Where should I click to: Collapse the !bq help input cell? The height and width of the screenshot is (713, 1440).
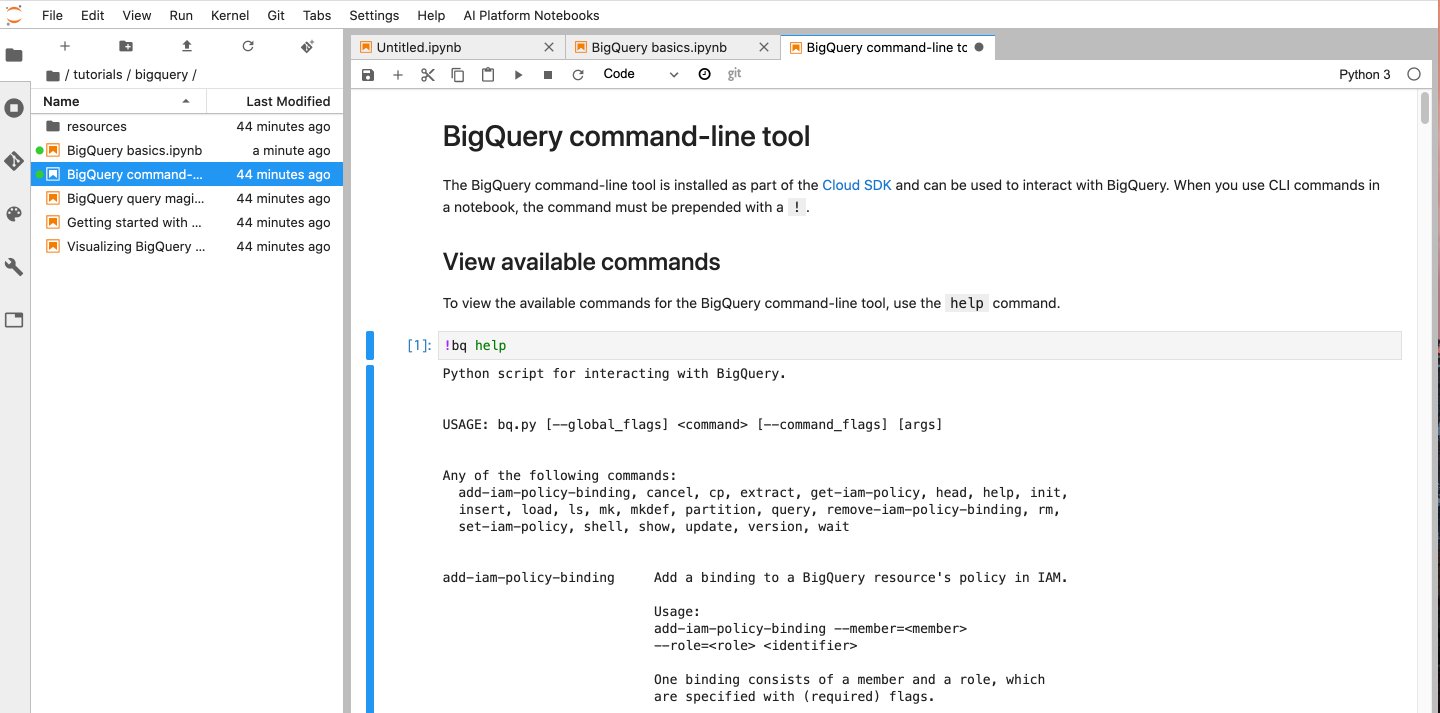(370, 346)
